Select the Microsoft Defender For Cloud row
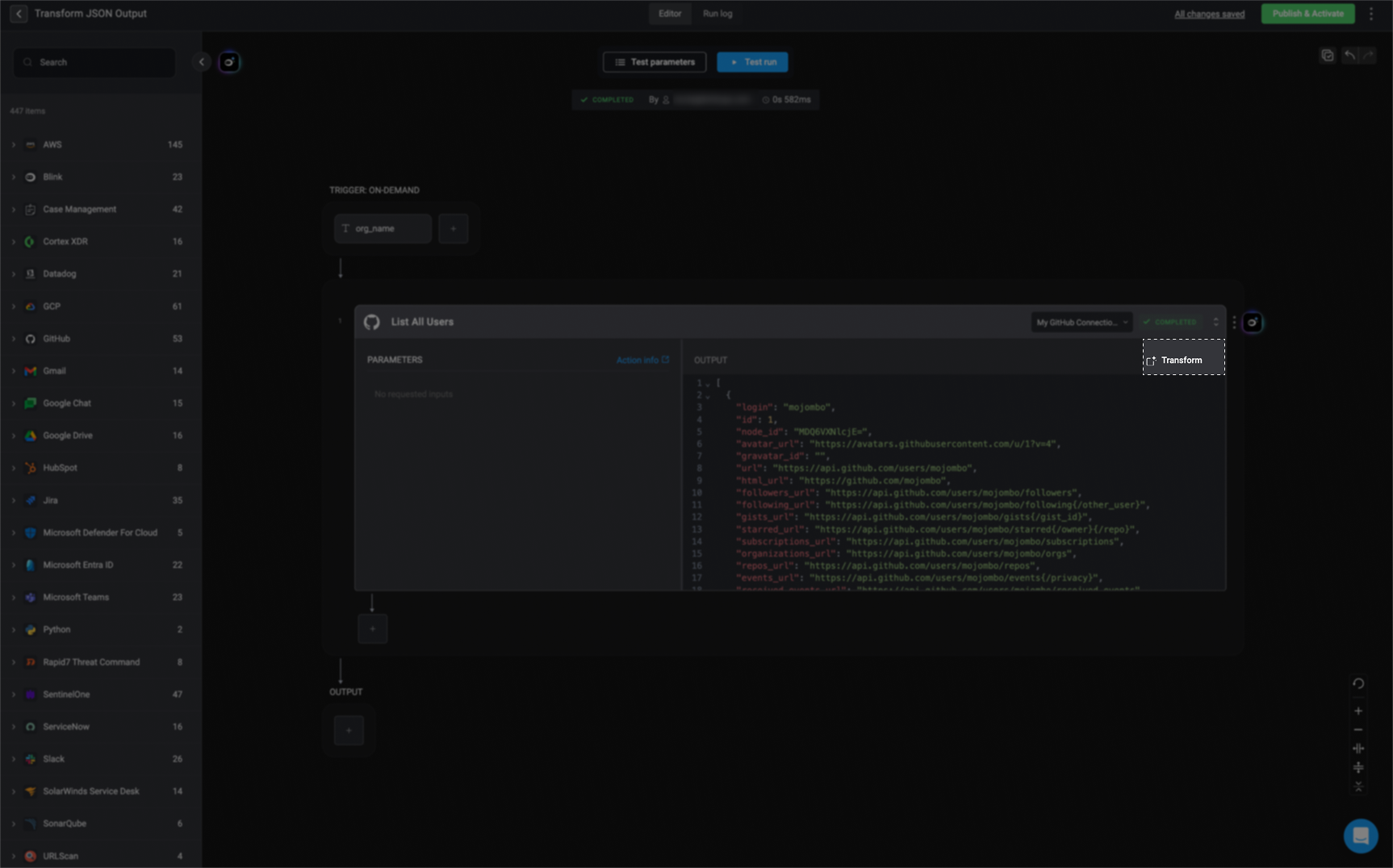The image size is (1393, 868). (101, 533)
